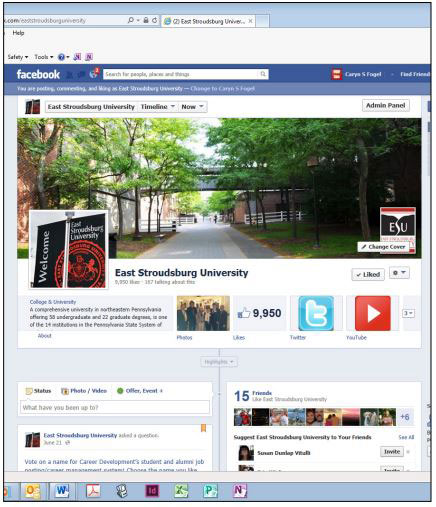
Task: Click See All in friend suggestions
Action: coord(406,437)
